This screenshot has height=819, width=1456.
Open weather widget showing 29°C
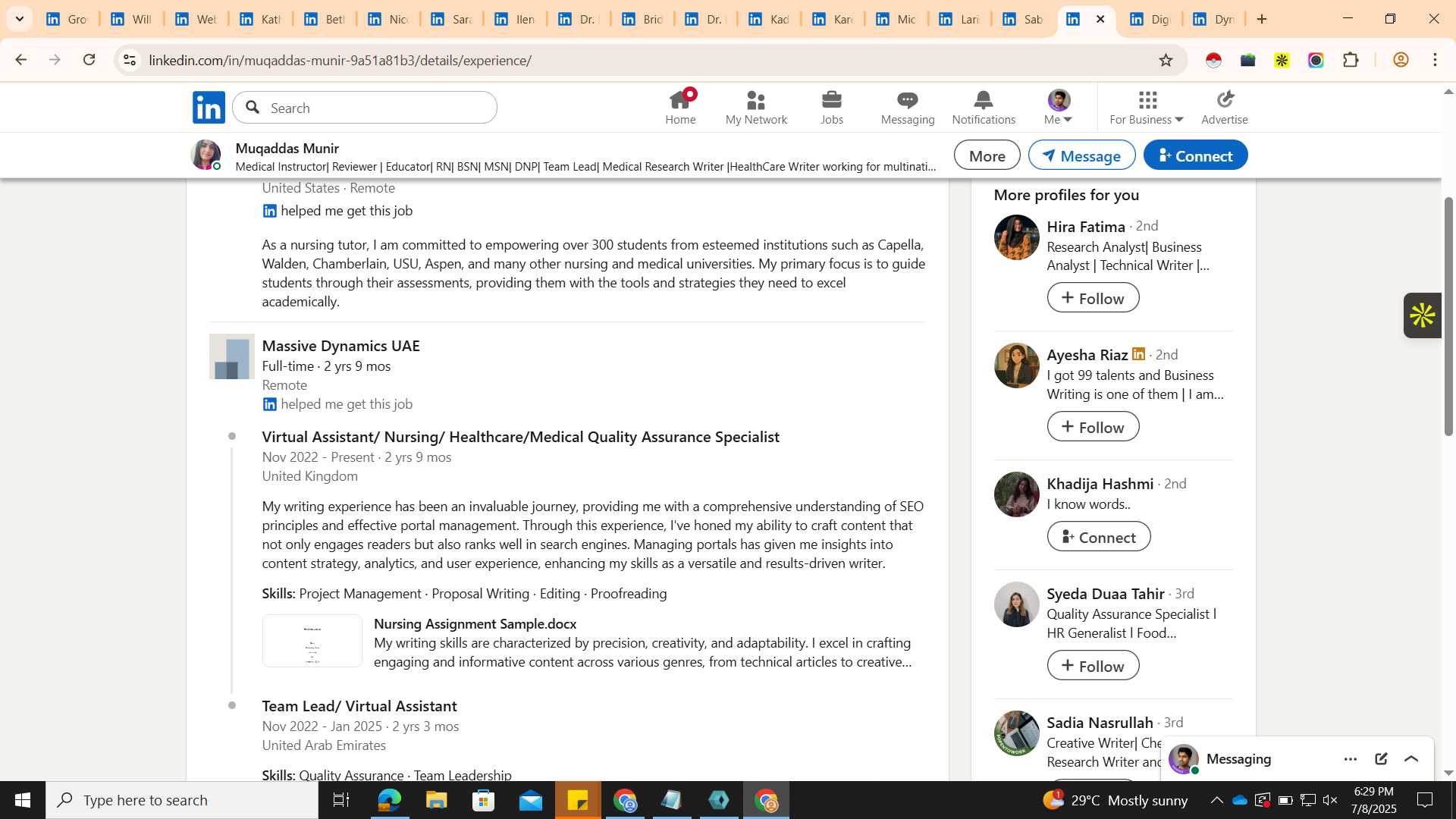click(1115, 800)
